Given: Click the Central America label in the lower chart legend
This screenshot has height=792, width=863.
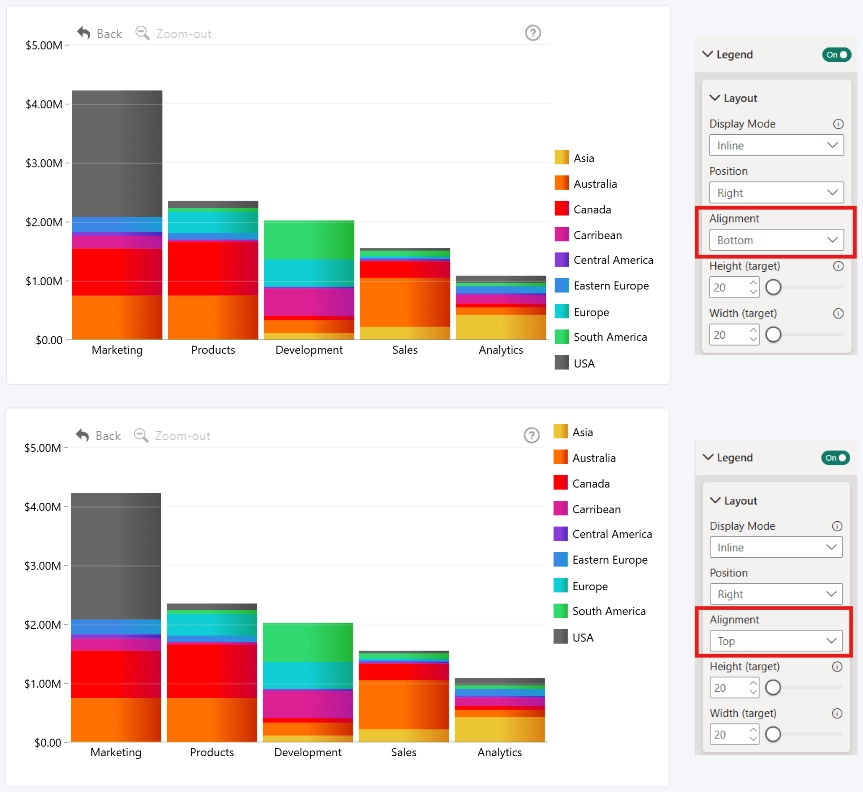Looking at the screenshot, I should click(612, 534).
